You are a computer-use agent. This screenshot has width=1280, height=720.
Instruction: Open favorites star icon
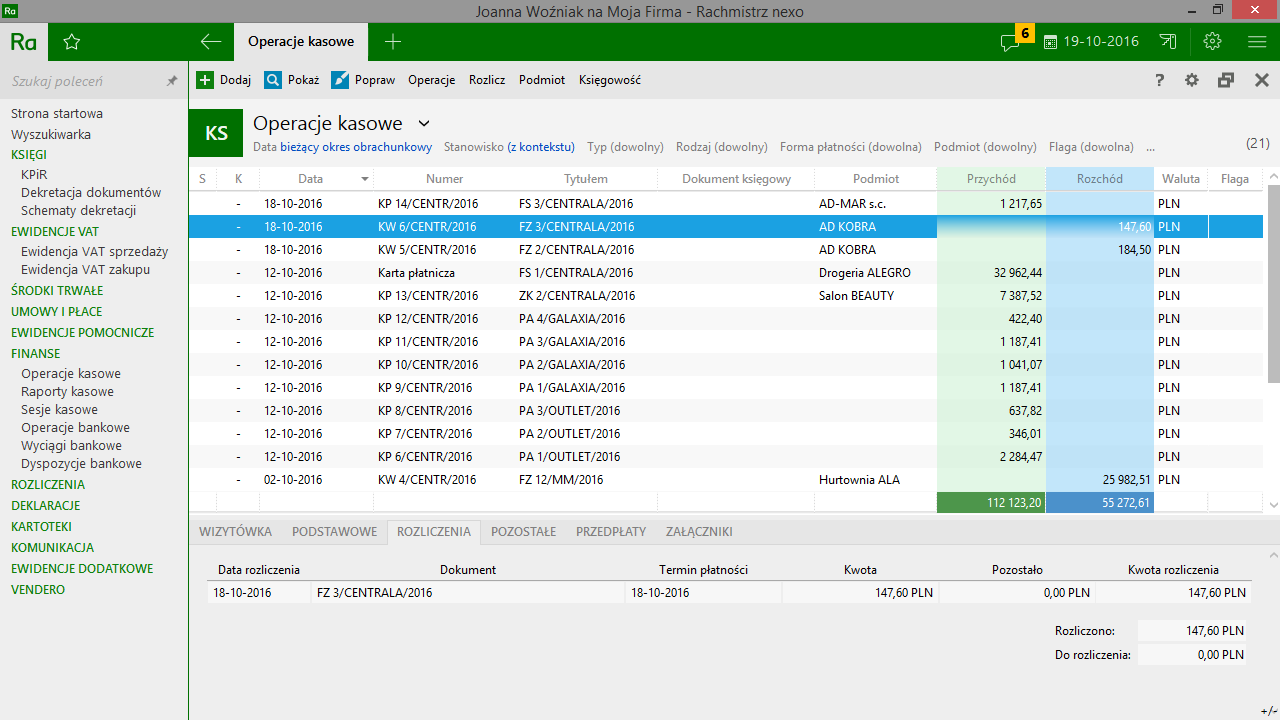[x=71, y=42]
